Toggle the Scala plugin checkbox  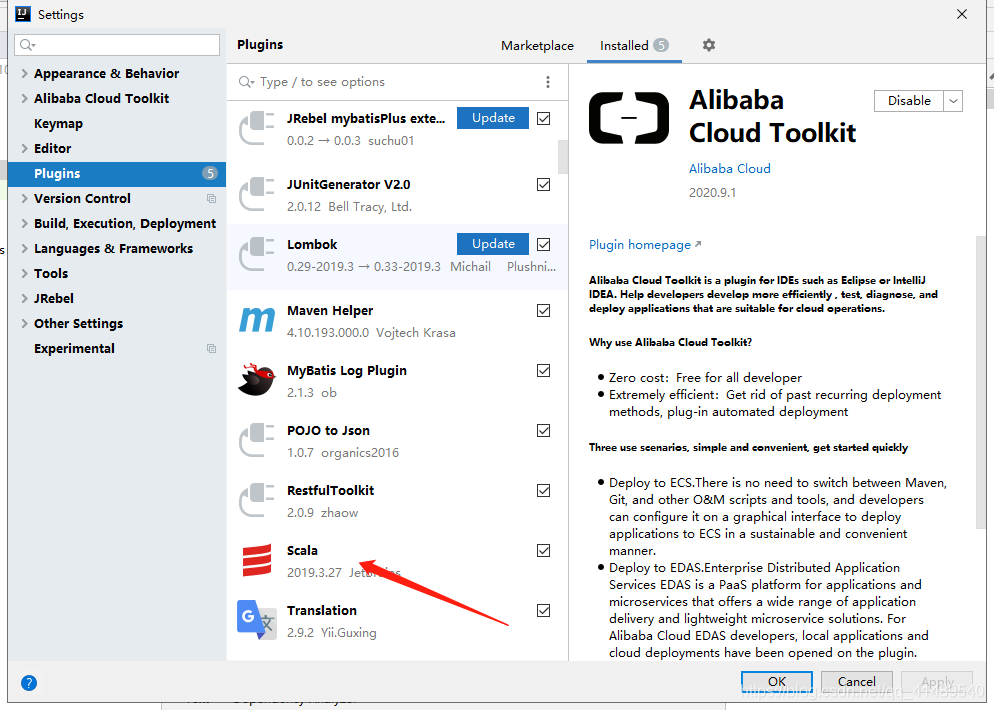point(543,551)
